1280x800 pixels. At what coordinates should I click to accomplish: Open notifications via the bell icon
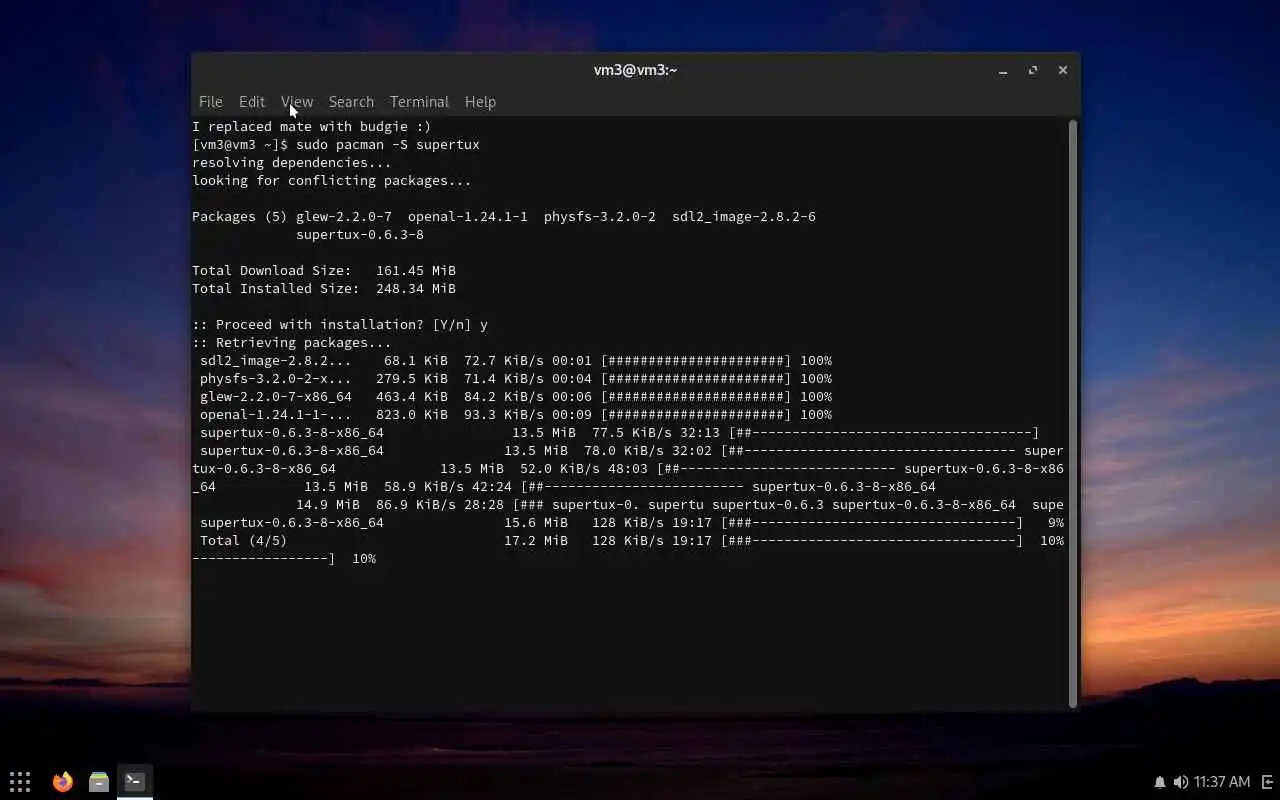[x=1160, y=782]
